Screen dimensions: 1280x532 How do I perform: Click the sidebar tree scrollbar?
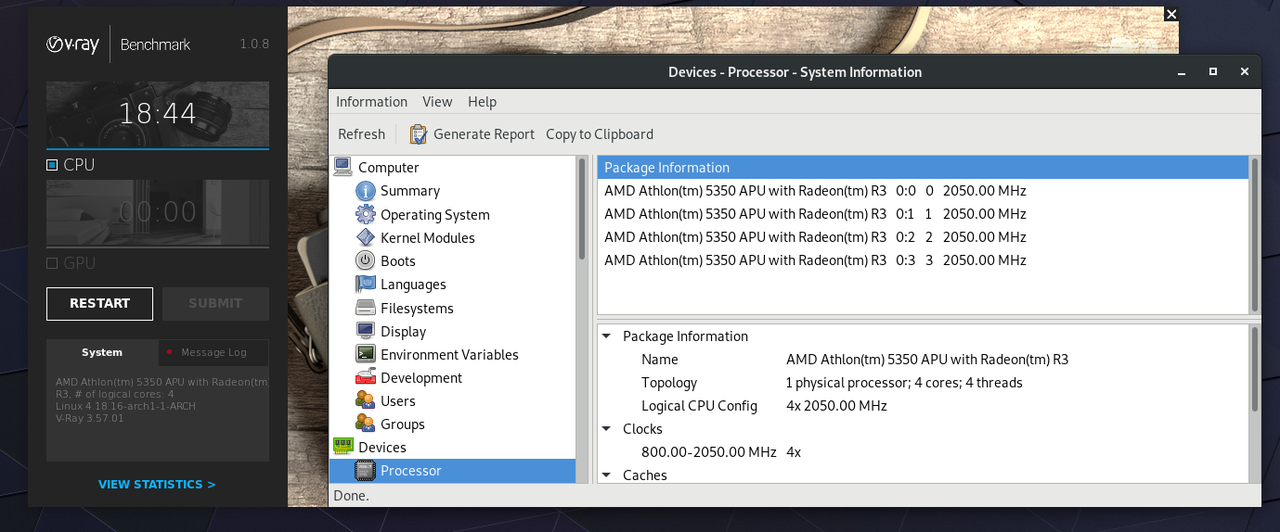click(582, 210)
